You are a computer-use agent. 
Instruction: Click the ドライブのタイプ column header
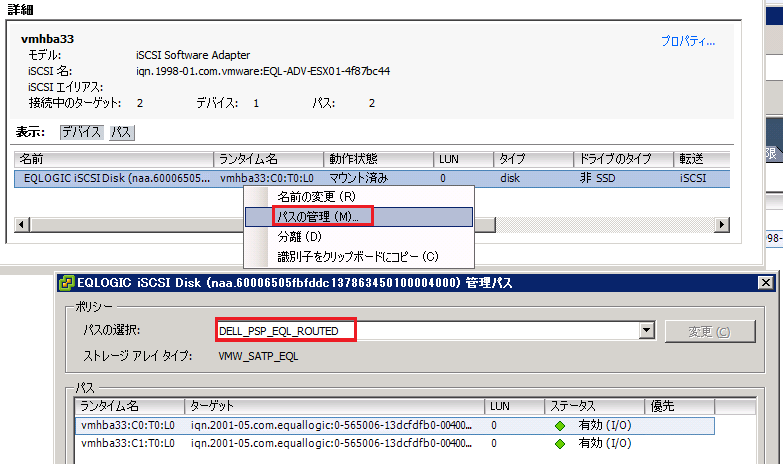[x=623, y=159]
